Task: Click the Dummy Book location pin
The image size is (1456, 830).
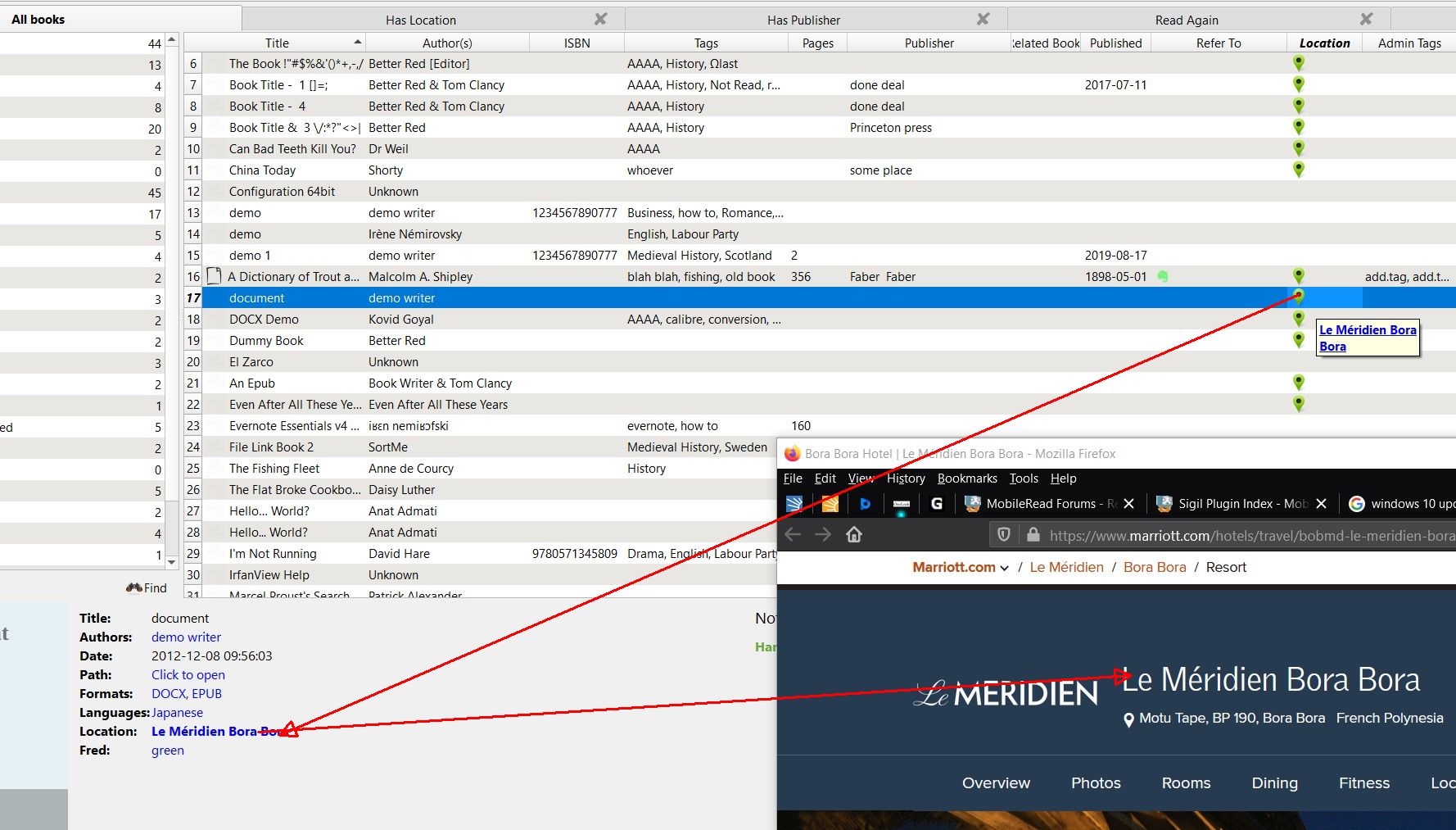Action: (1298, 339)
